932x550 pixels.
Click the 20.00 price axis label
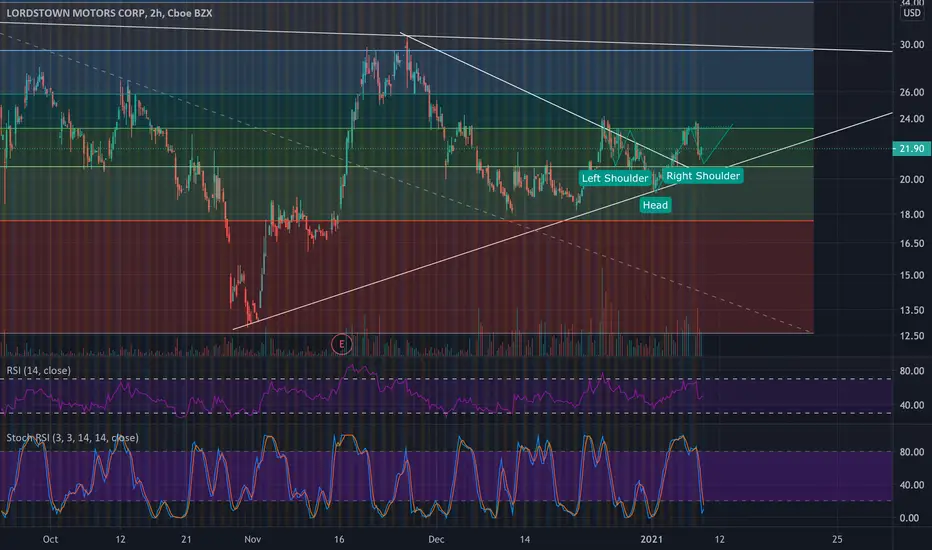point(912,179)
